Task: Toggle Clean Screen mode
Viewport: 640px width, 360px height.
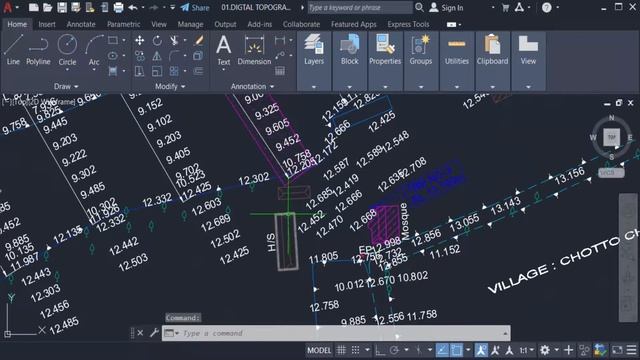Action: point(617,350)
